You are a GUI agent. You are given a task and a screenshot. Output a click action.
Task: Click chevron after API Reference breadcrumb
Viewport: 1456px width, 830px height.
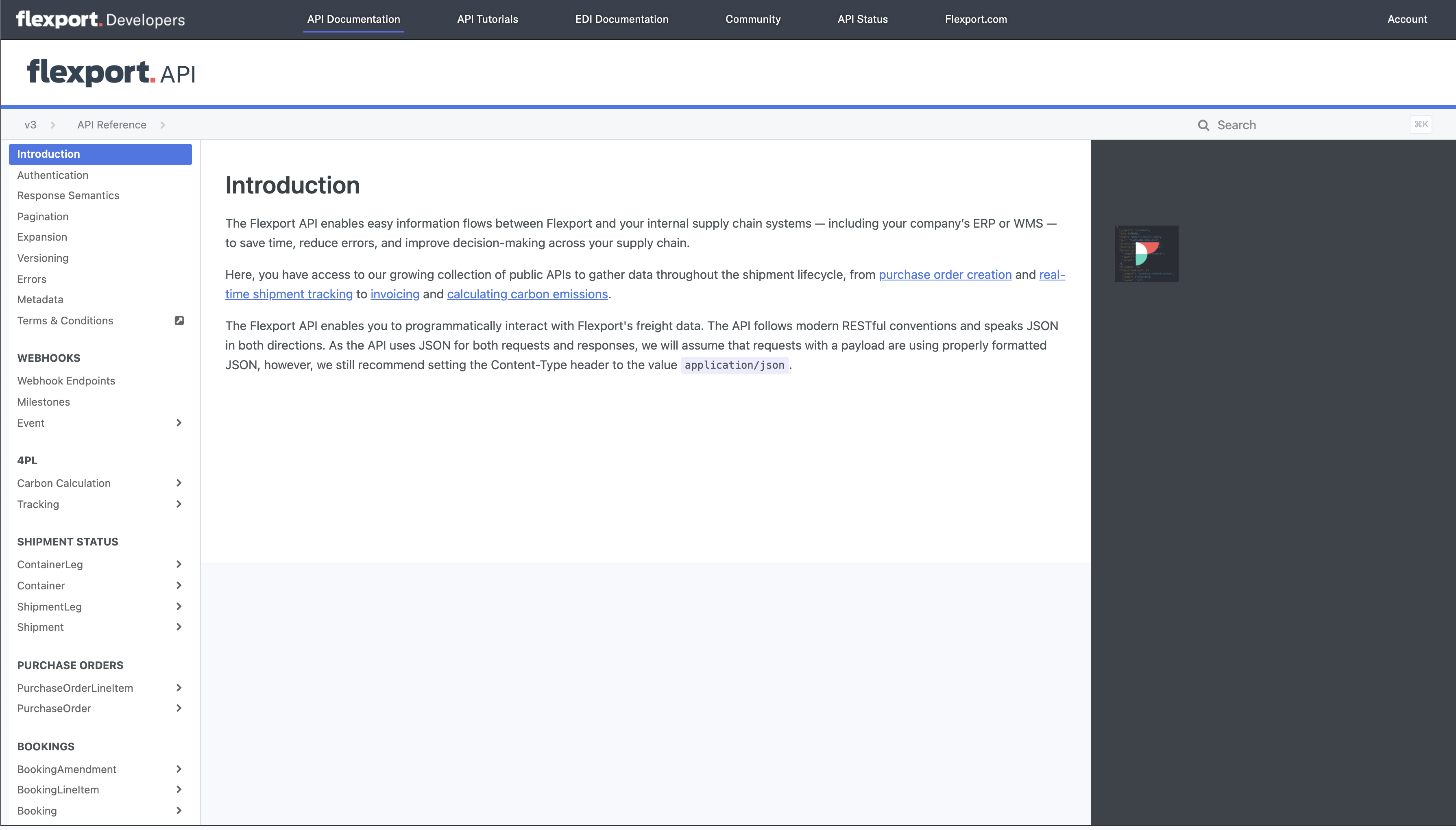163,126
